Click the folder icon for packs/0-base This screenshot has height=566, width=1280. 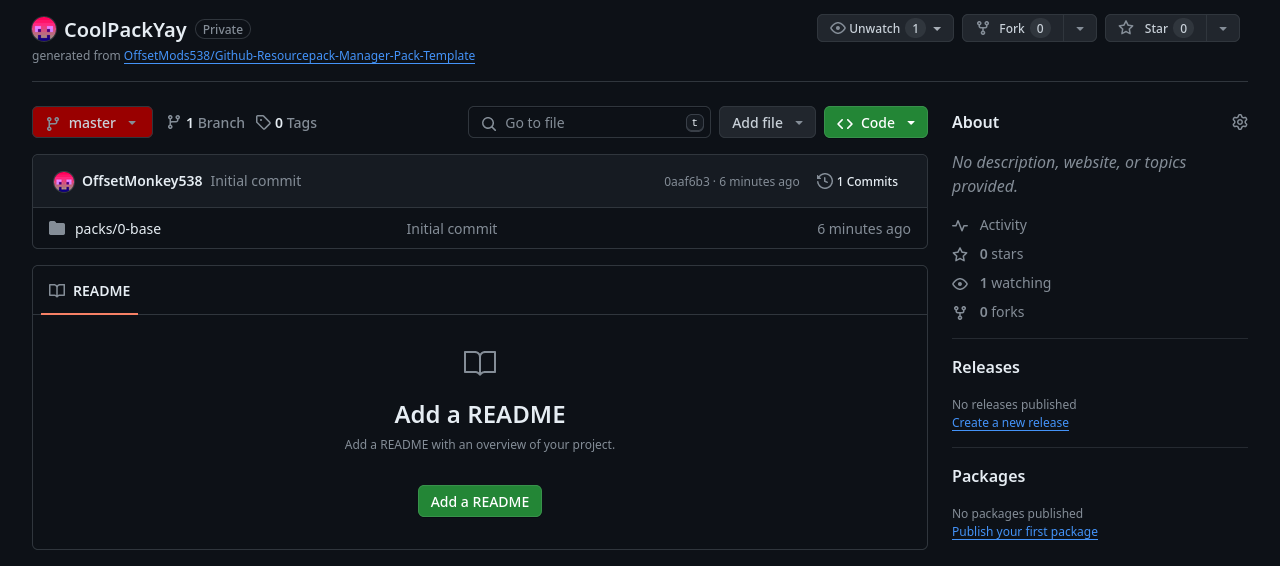pos(57,228)
